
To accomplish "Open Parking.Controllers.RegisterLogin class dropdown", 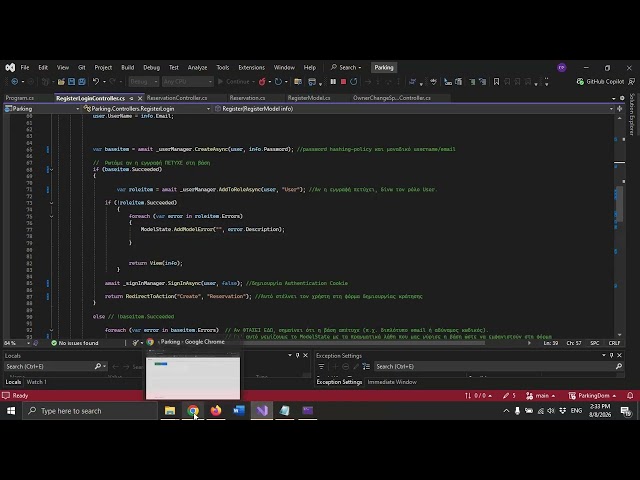I will (147, 109).
